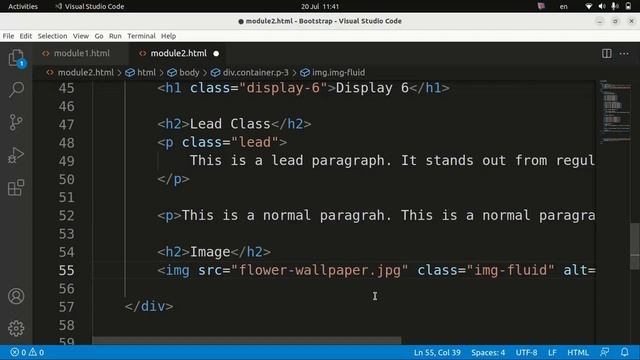Screen dimensions: 640x360
Task: Click the <h2>Image</h2> line text
Action: pos(214,252)
